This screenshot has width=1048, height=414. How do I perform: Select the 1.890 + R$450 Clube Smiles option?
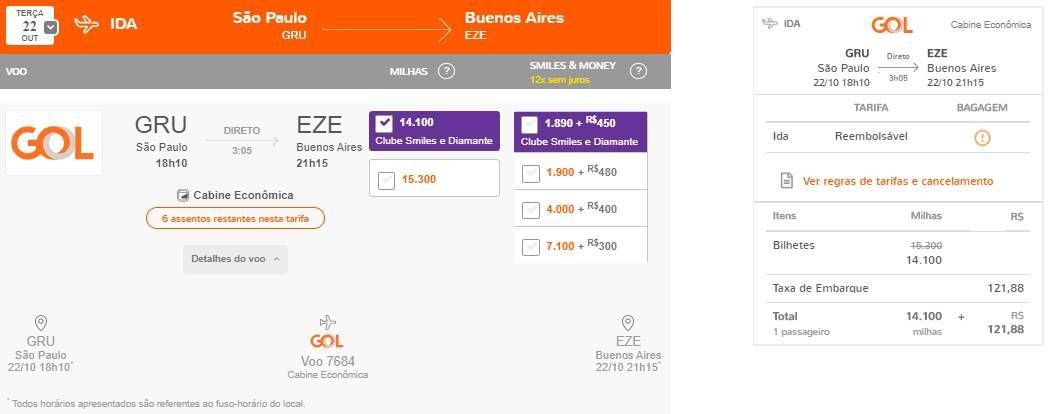coord(529,124)
